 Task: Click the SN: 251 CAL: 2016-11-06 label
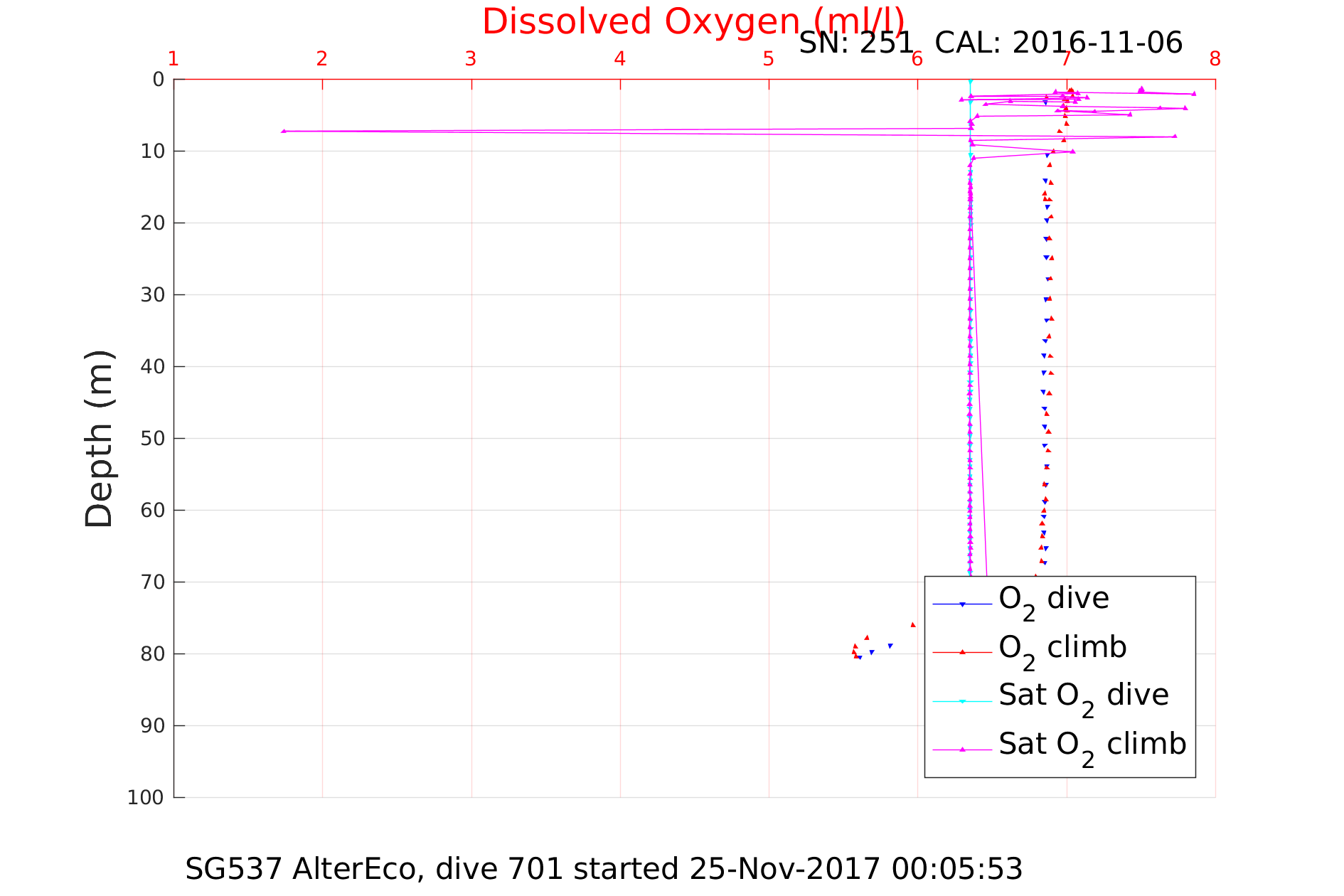pyautogui.click(x=991, y=43)
